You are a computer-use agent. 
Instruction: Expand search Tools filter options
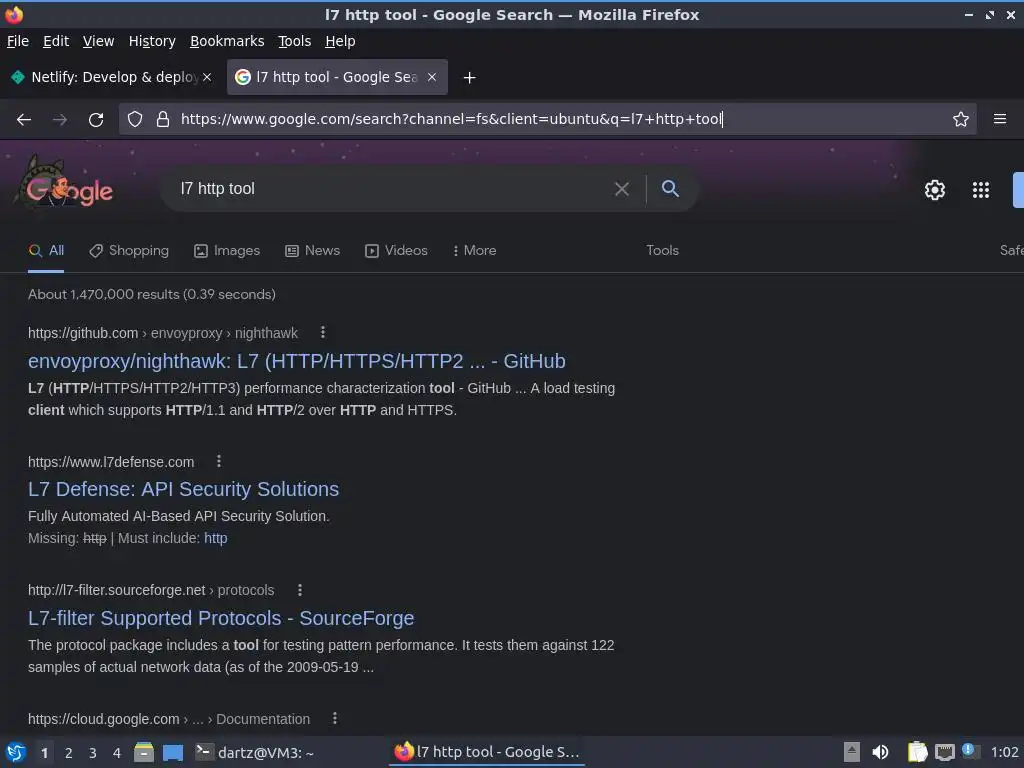pyautogui.click(x=662, y=251)
